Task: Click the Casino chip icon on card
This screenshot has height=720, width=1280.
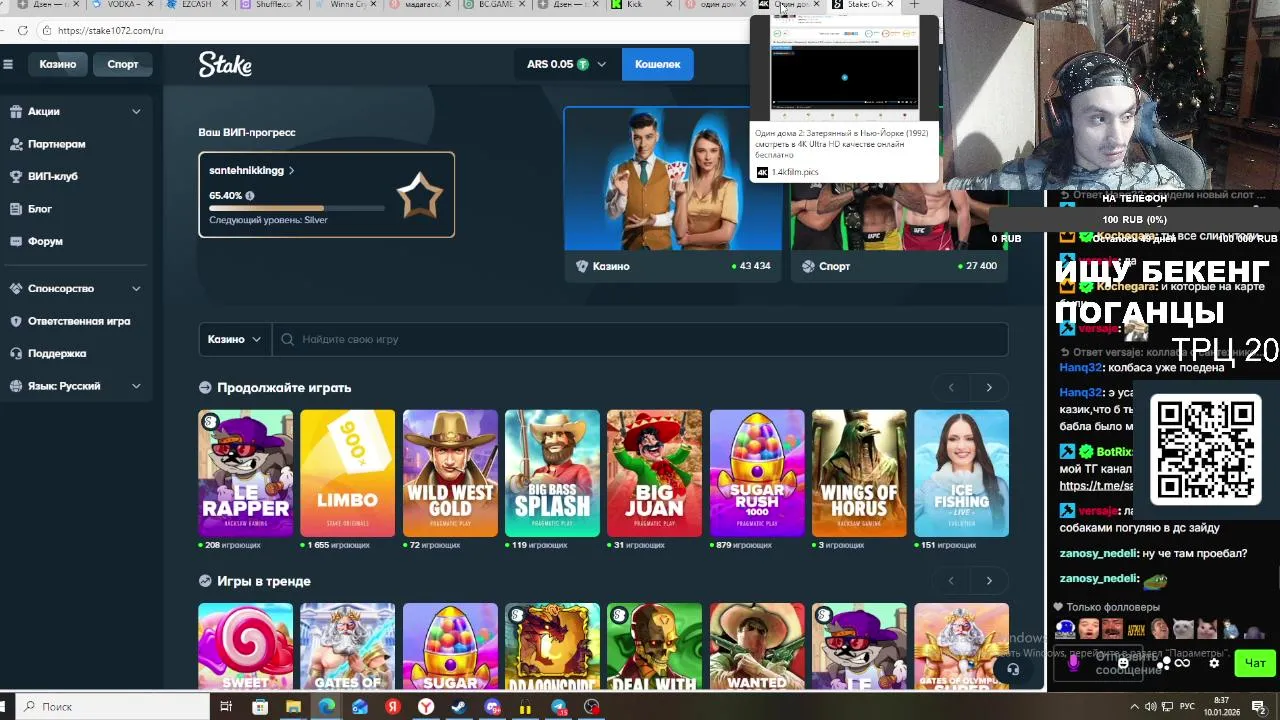Action: [x=582, y=266]
